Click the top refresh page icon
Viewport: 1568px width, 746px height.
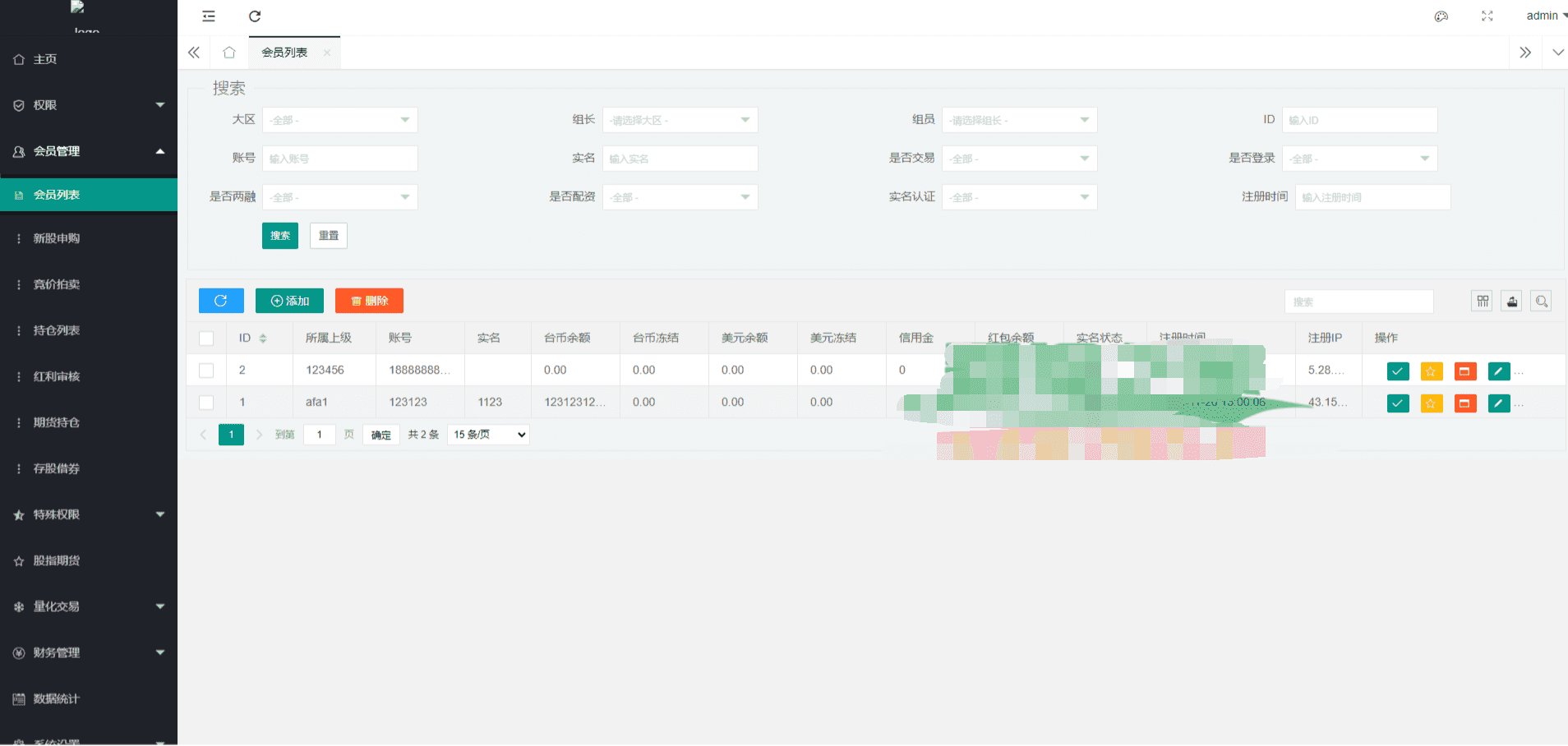tap(255, 16)
